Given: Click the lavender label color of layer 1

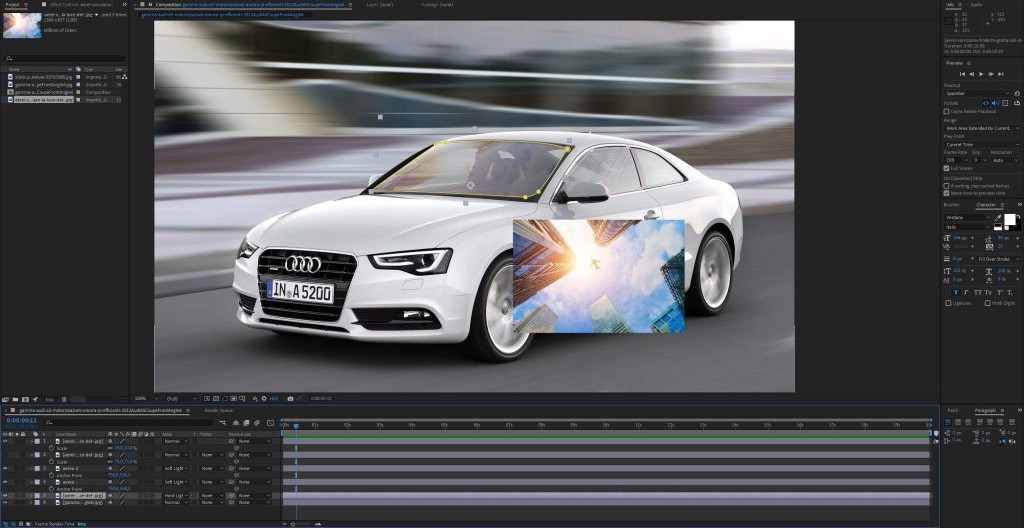Looking at the screenshot, I should coord(37,441).
